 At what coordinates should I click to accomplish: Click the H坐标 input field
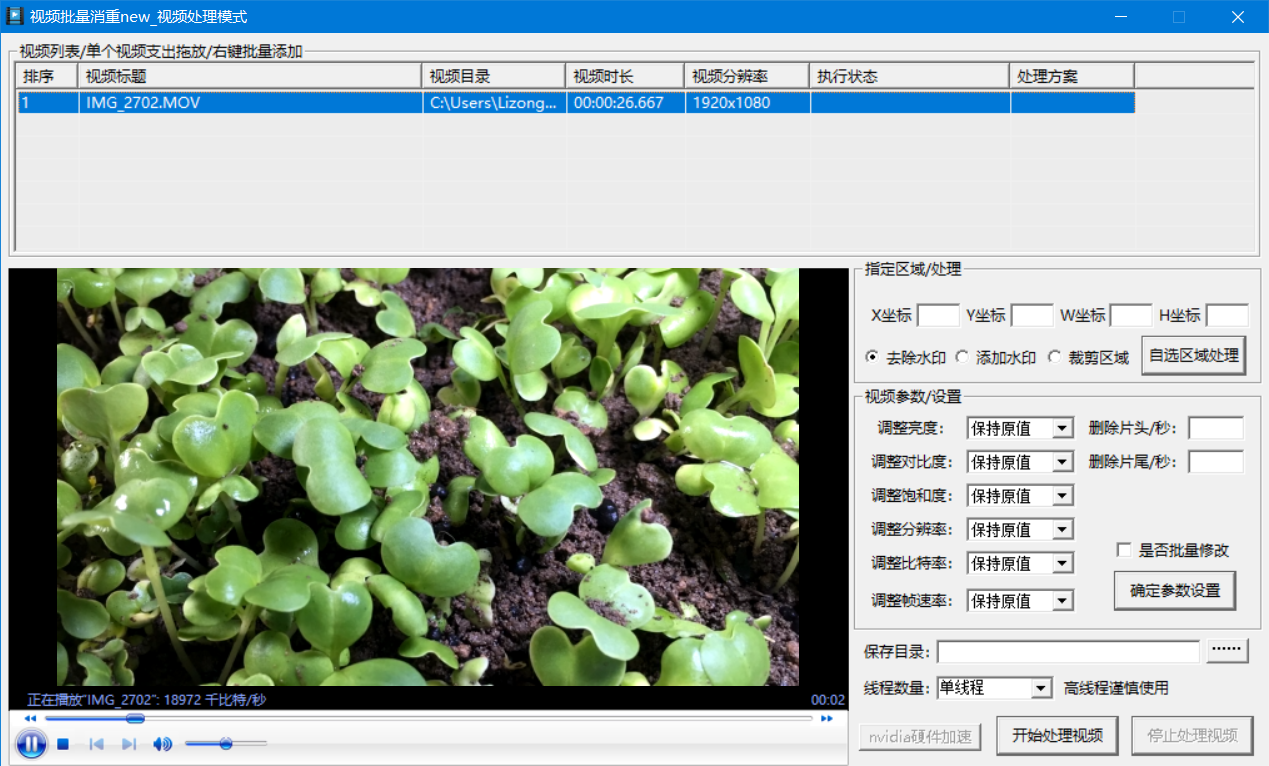tap(1227, 315)
